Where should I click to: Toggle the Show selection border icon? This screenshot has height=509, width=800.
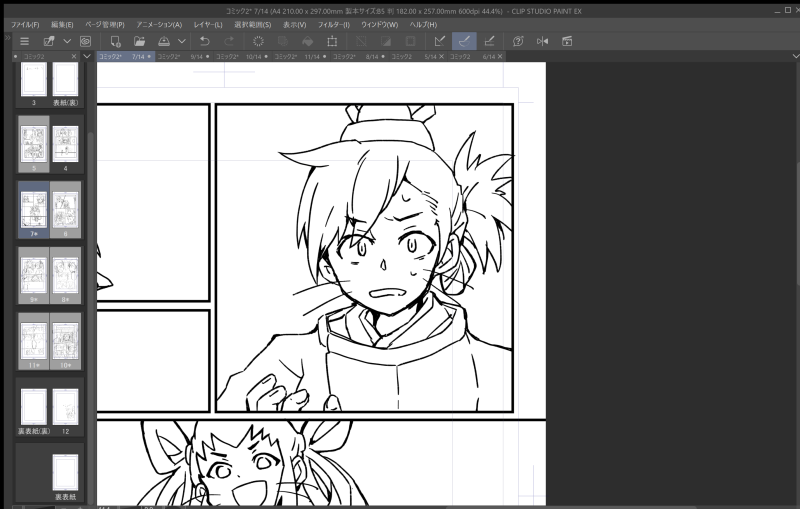point(410,41)
